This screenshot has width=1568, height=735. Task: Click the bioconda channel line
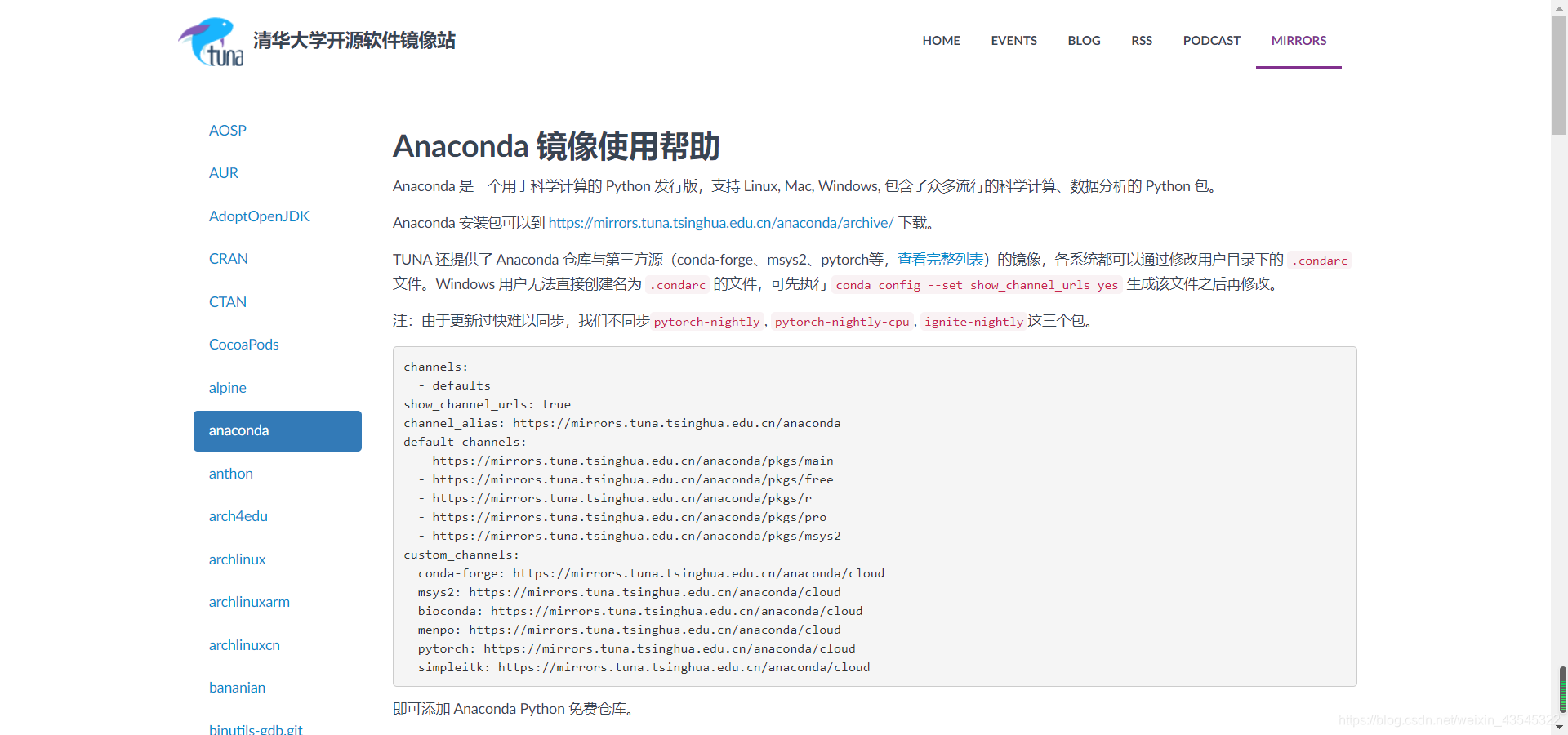[640, 611]
